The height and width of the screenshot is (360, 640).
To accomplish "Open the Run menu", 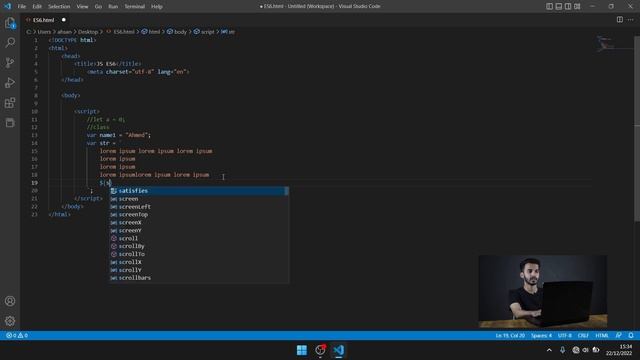I will click(x=113, y=7).
